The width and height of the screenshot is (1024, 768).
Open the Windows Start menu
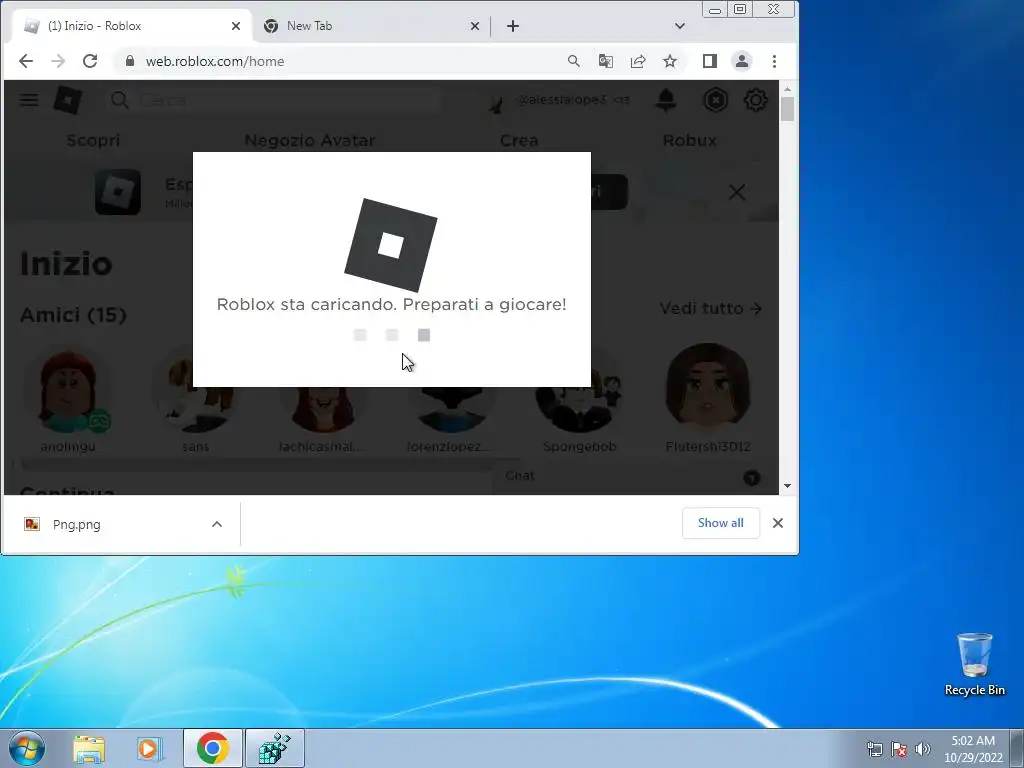point(25,748)
